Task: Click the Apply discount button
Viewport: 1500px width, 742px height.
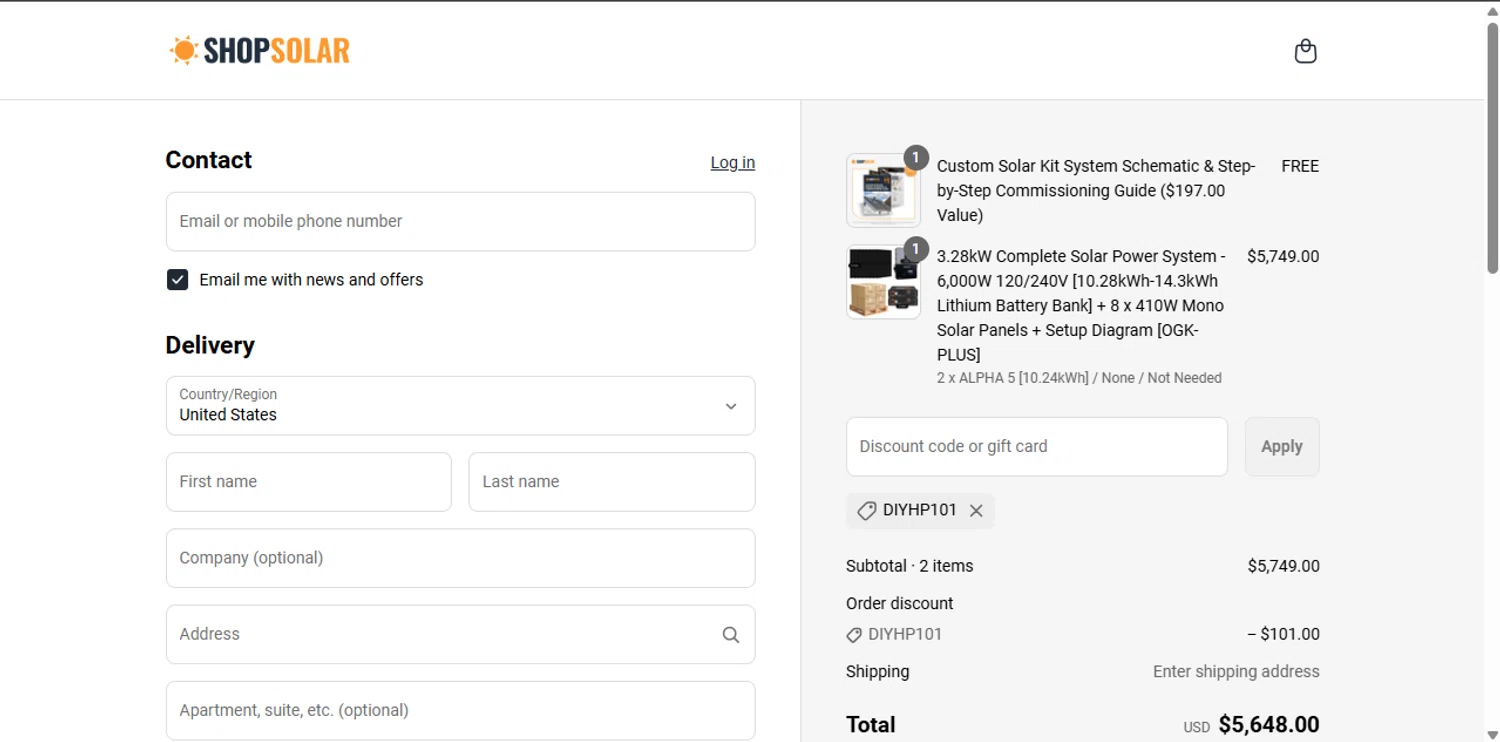Action: click(1282, 446)
